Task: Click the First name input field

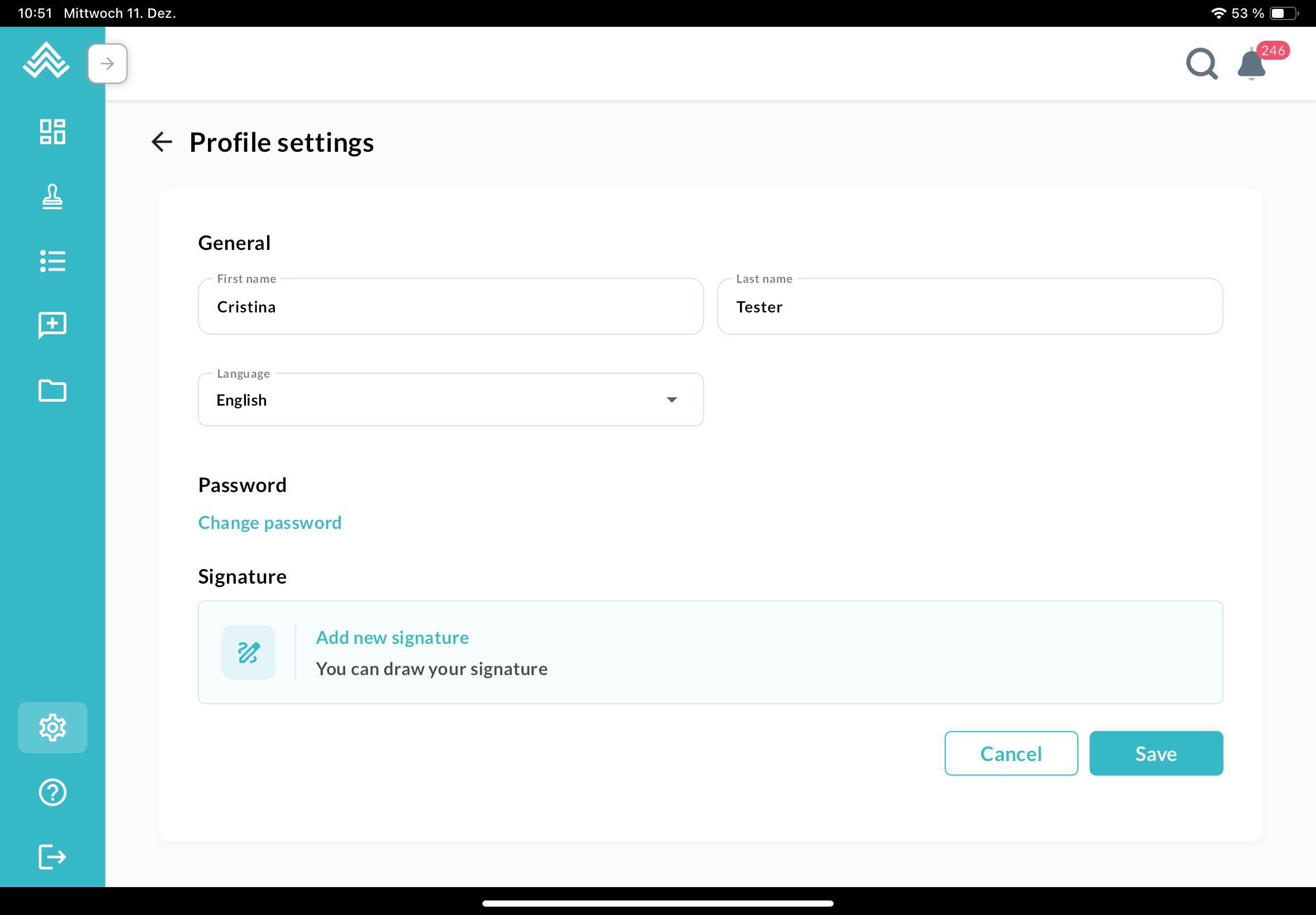Action: (x=451, y=307)
